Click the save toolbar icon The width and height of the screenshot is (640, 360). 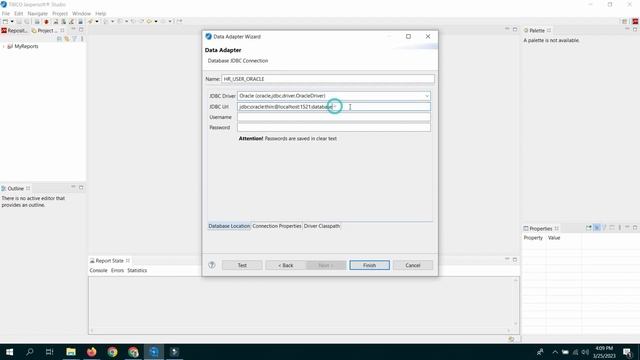pyautogui.click(x=19, y=21)
